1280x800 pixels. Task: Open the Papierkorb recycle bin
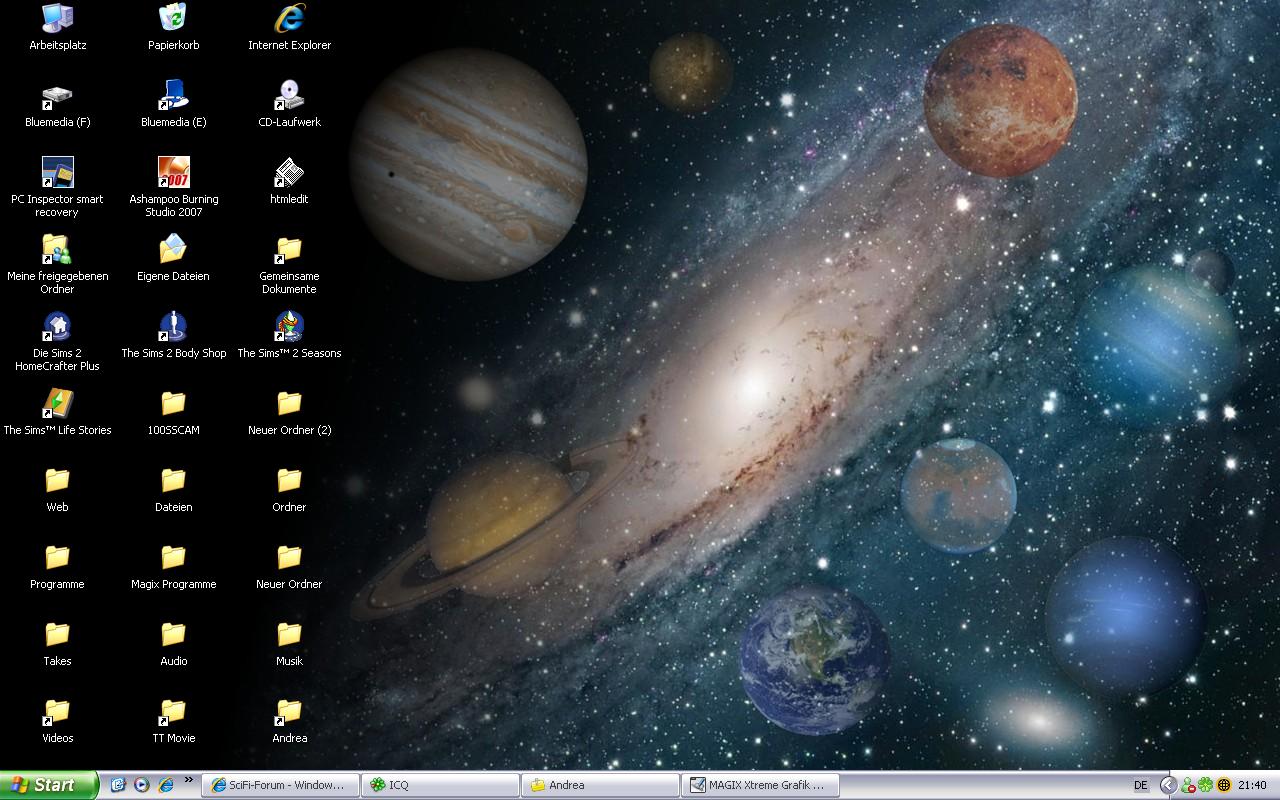[173, 19]
